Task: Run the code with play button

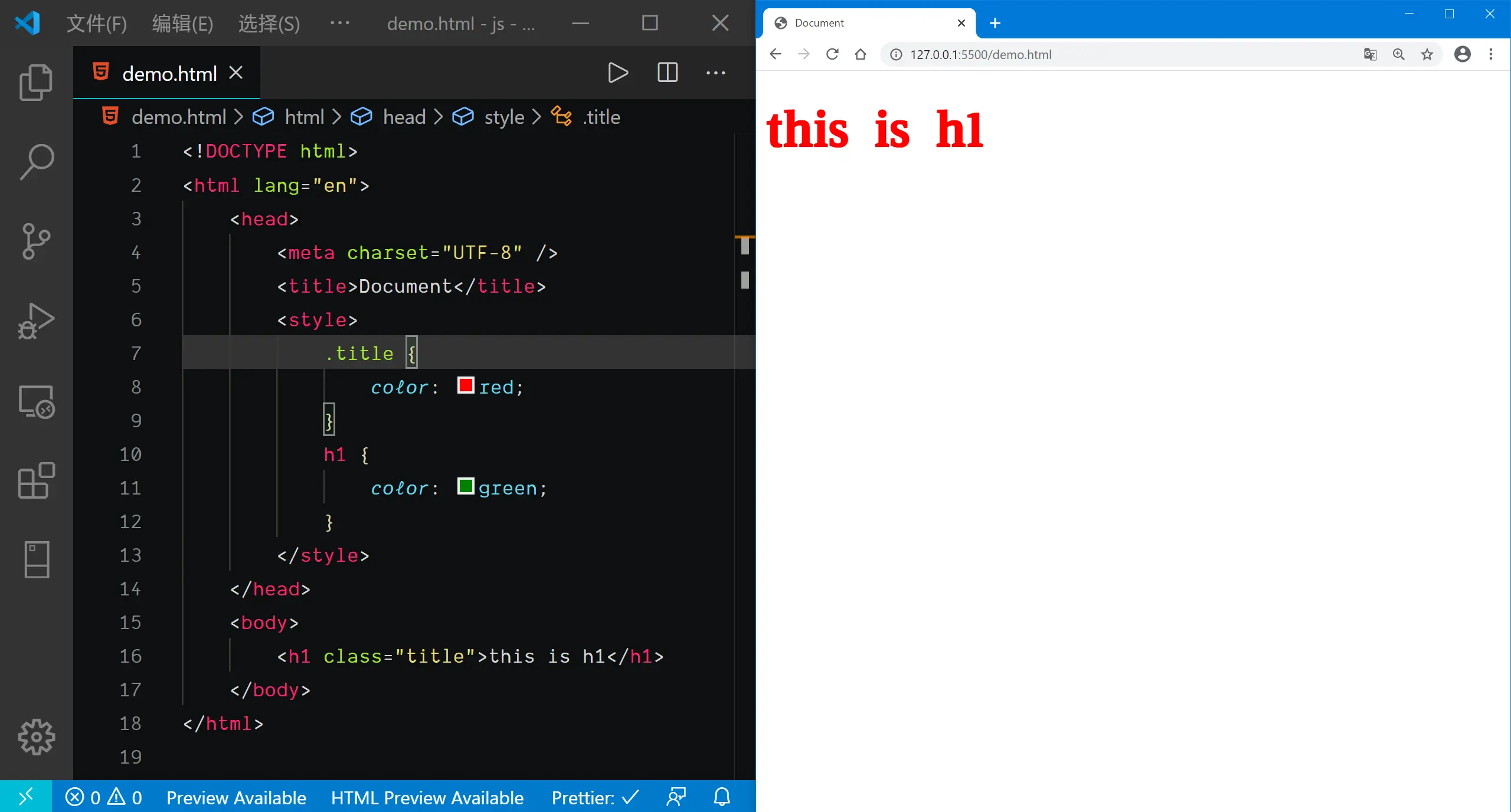Action: [617, 73]
